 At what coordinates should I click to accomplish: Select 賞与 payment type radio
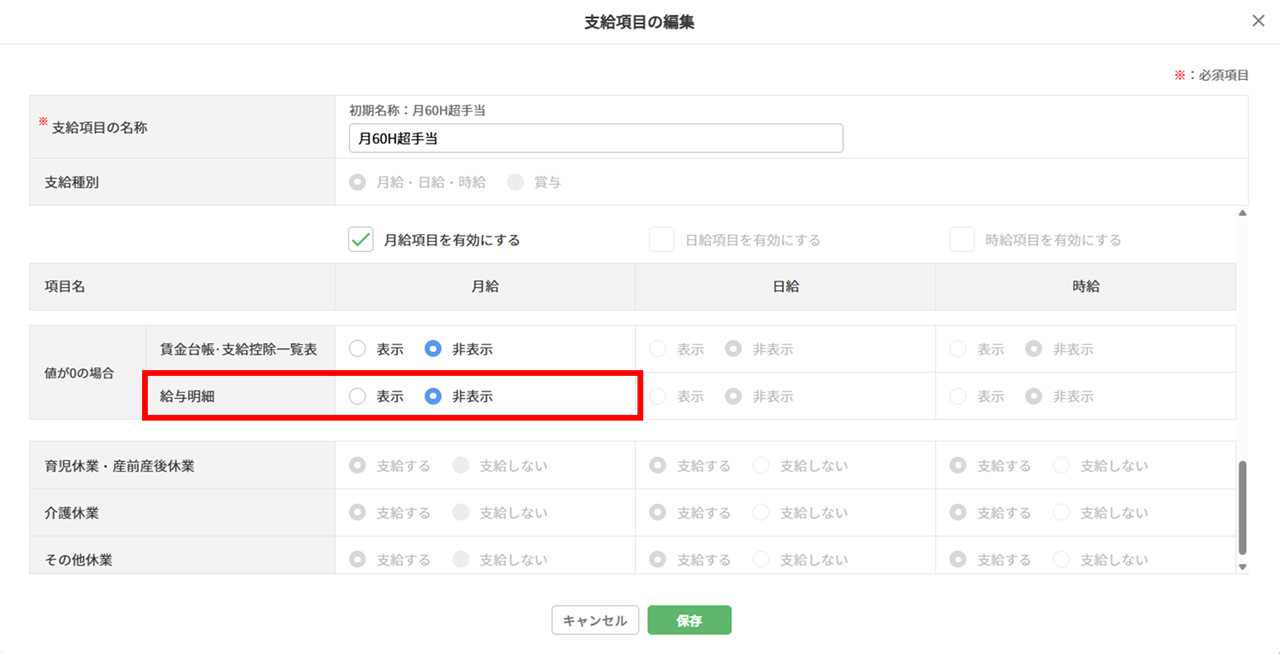pos(515,182)
